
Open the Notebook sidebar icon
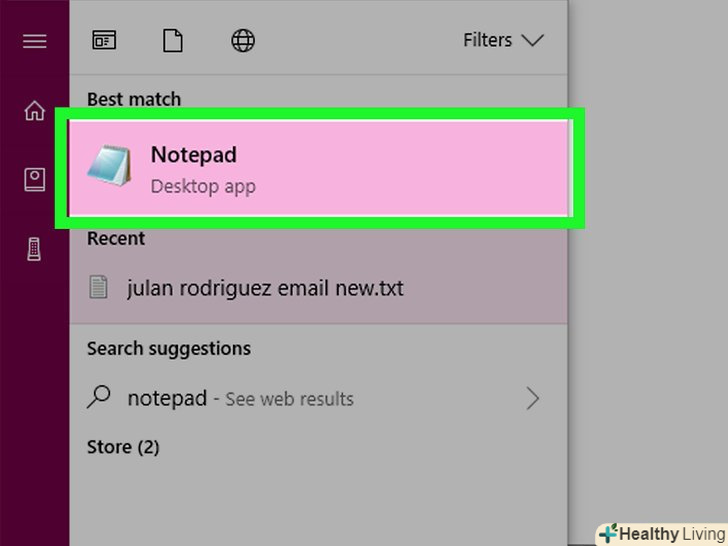point(35,179)
